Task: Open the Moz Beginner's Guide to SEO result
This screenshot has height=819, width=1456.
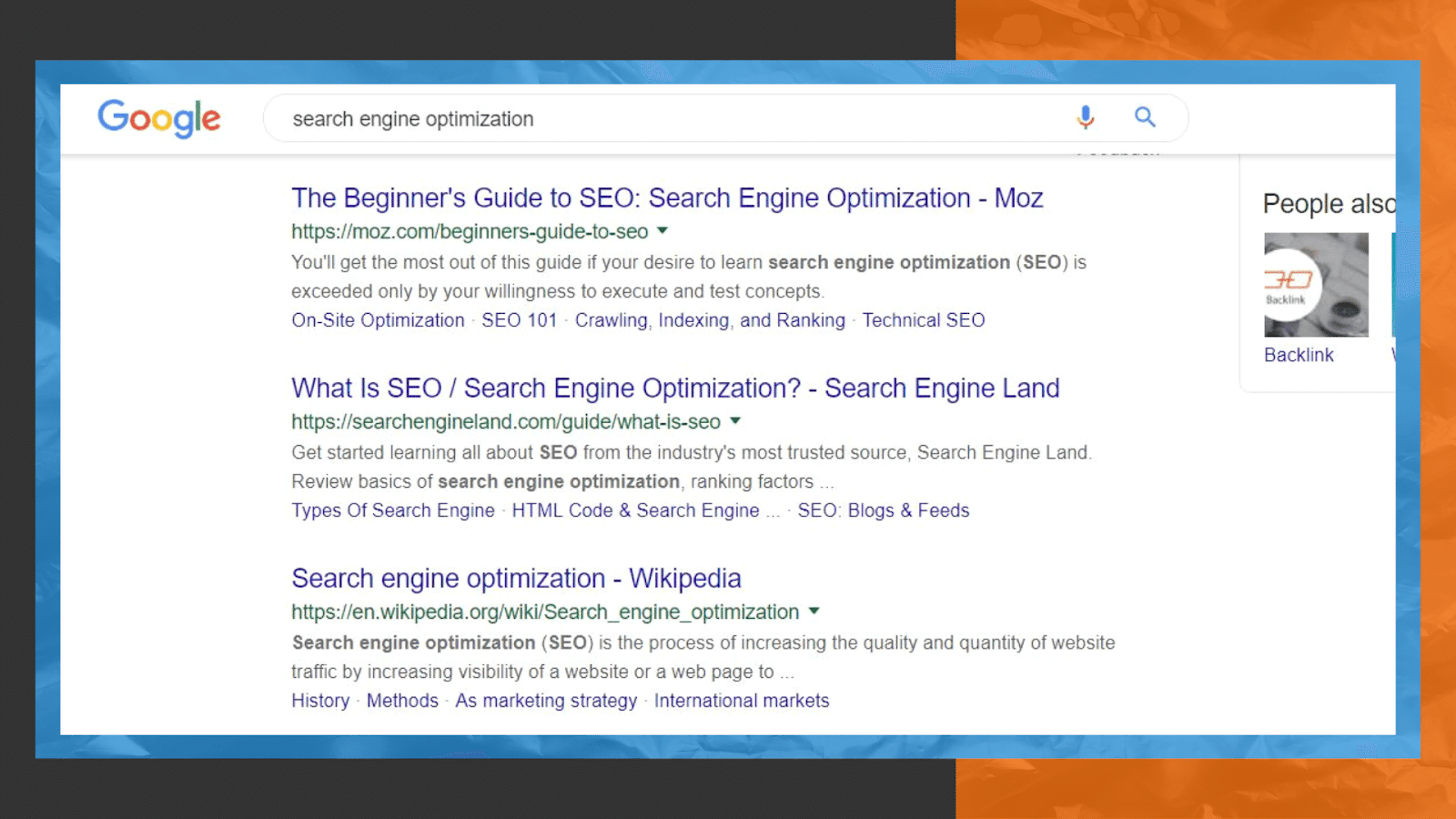Action: point(667,198)
